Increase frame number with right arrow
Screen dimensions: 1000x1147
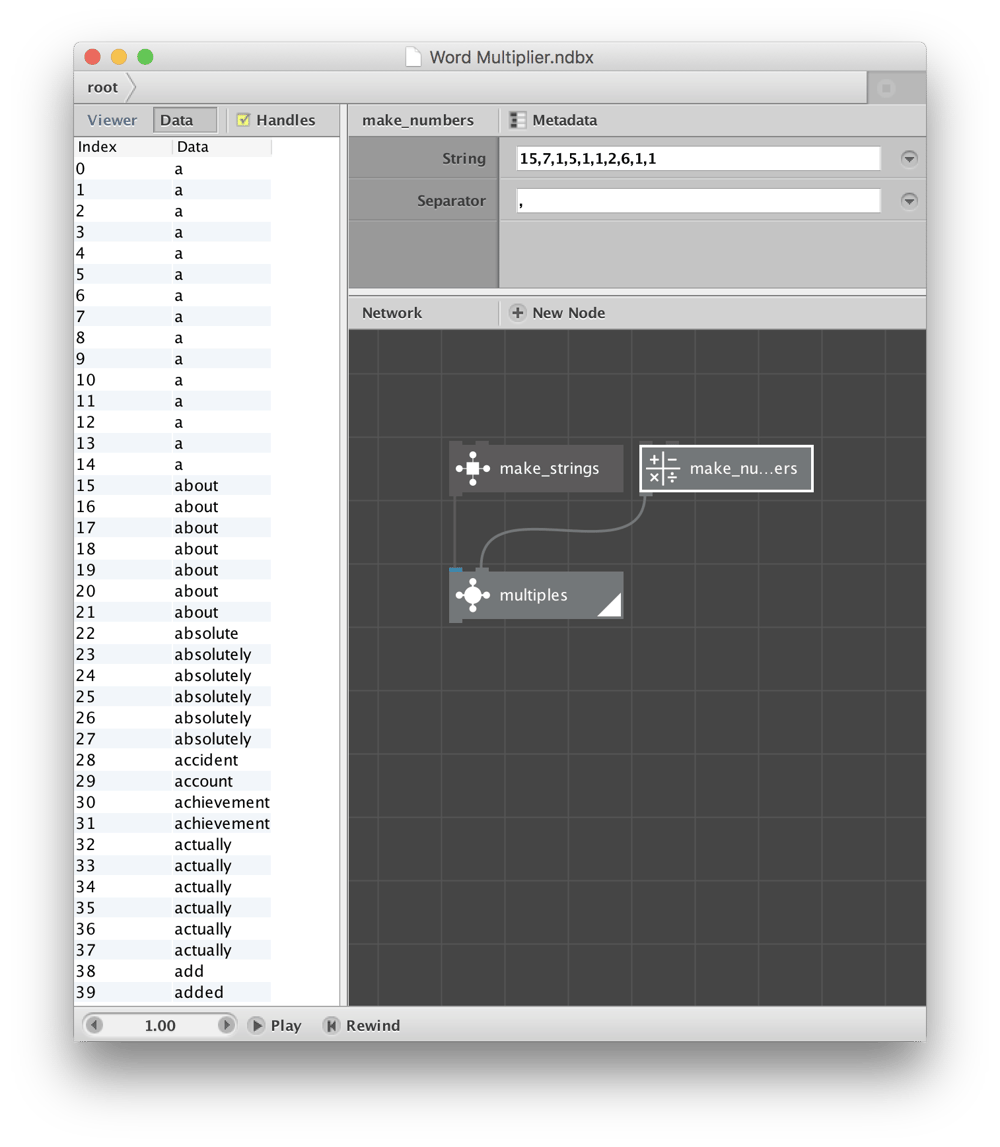pos(226,1026)
